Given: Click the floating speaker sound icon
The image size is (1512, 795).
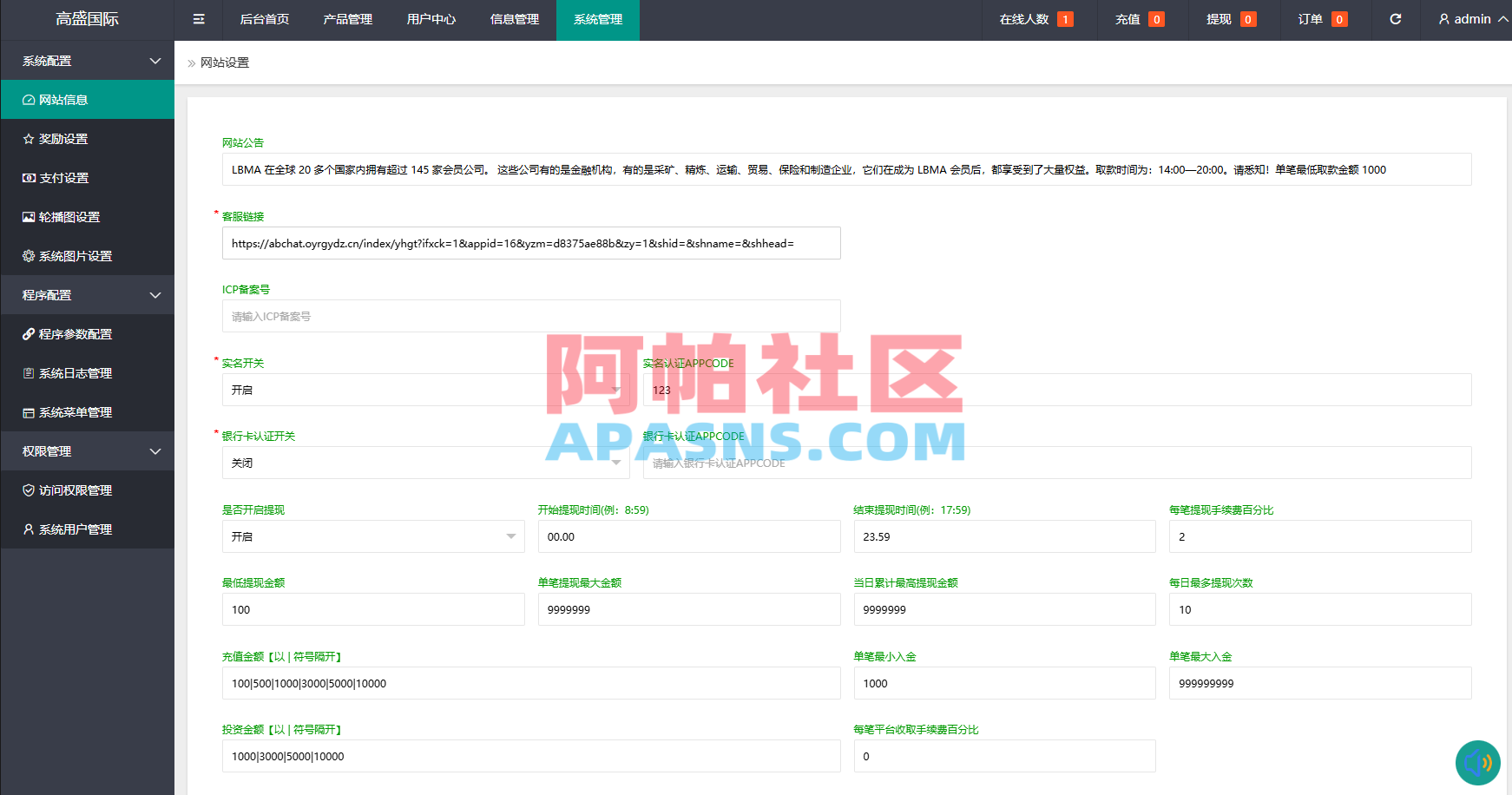Looking at the screenshot, I should coord(1478,763).
